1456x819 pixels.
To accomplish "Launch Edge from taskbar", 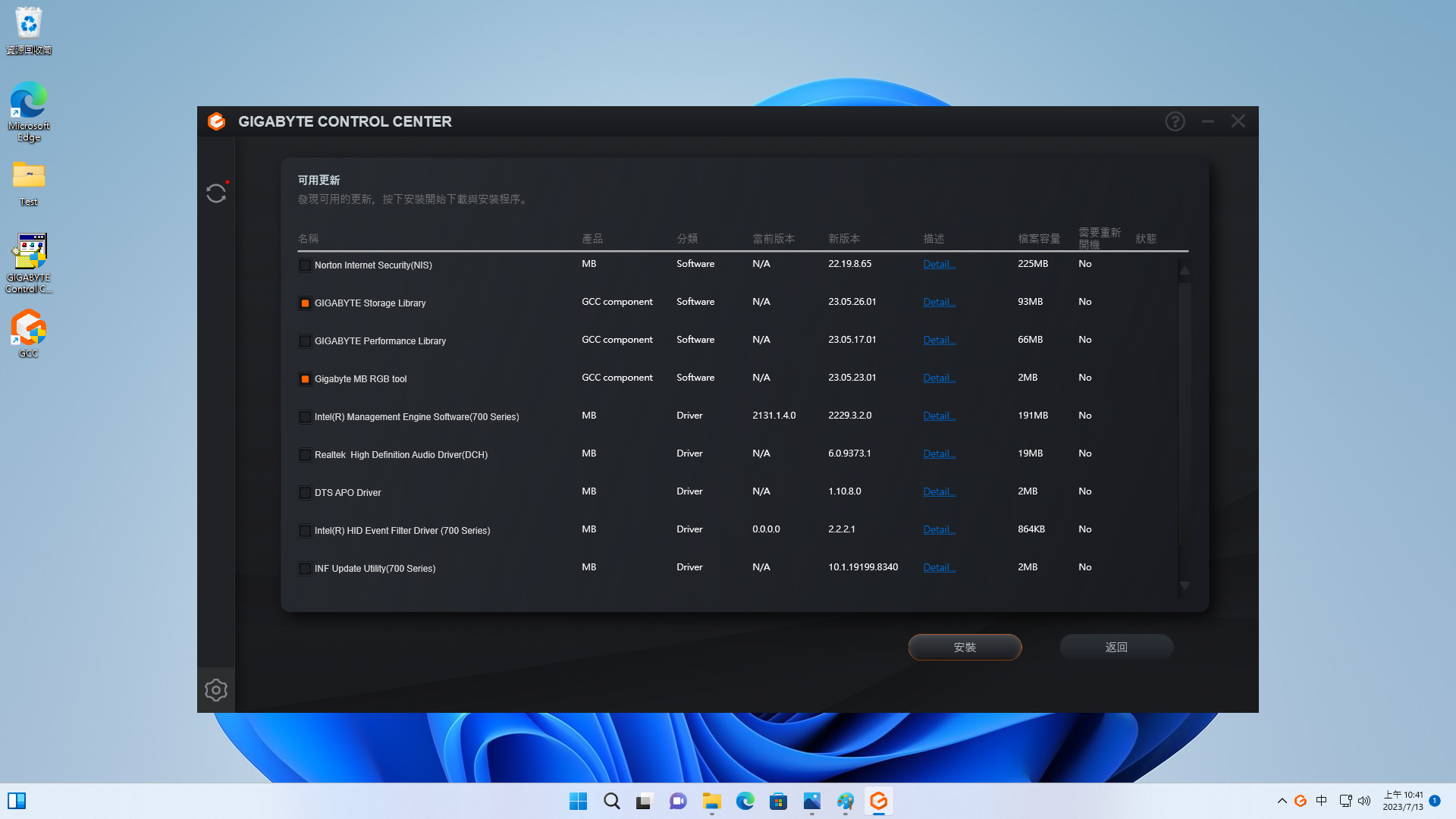I will point(745,801).
